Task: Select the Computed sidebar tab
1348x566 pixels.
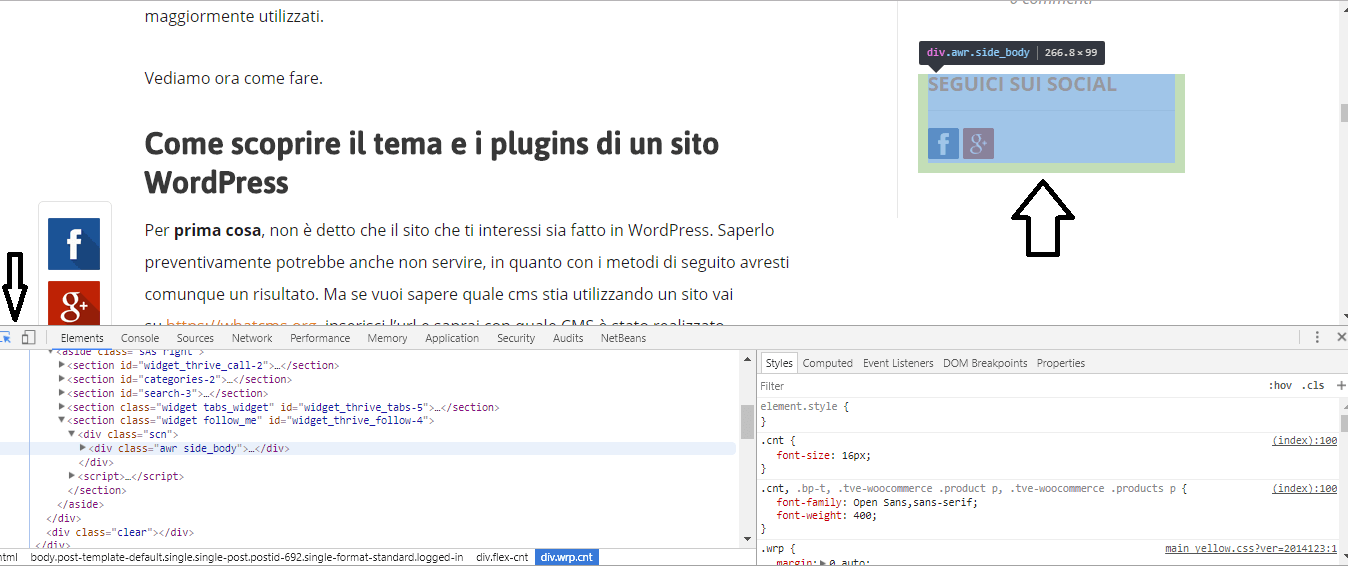Action: pyautogui.click(x=828, y=363)
